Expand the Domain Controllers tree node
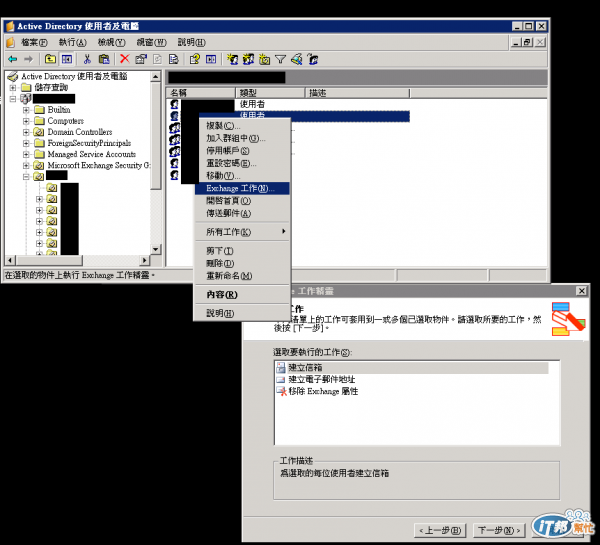This screenshot has height=545, width=600. (x=26, y=132)
